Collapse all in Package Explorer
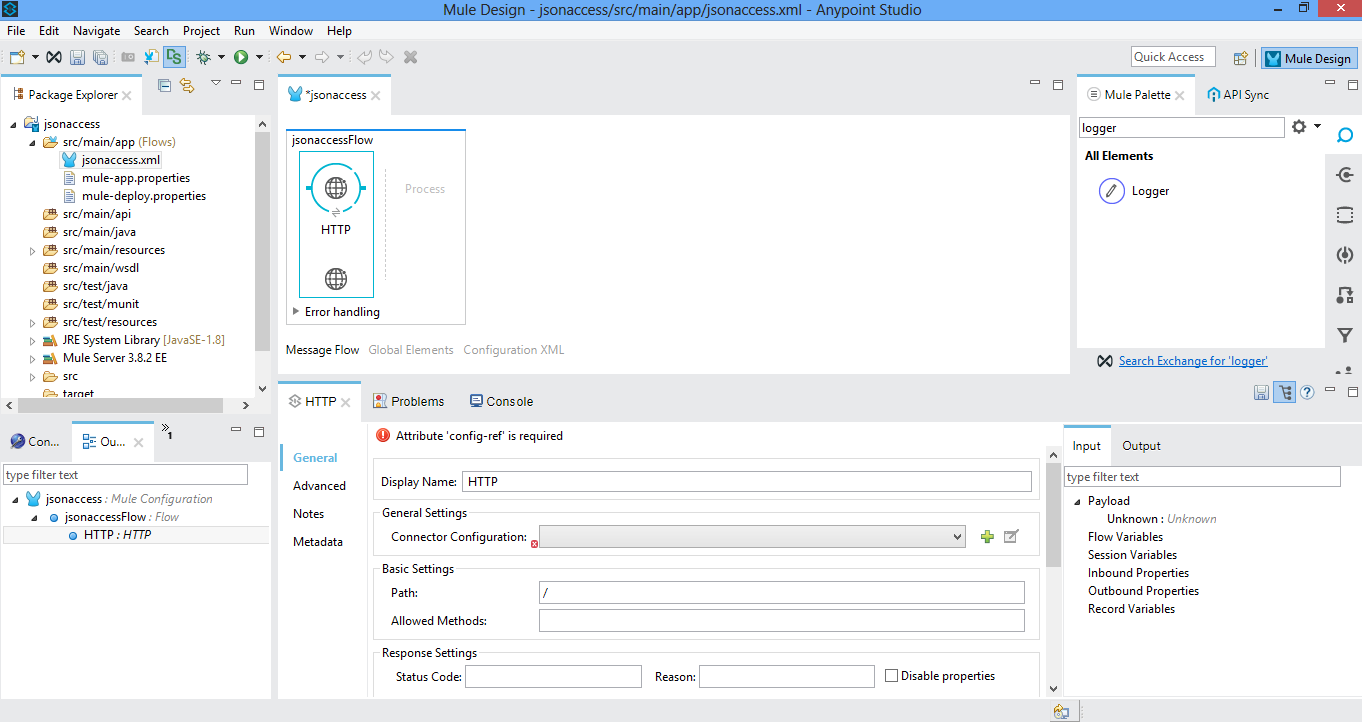Screen dimensions: 1362x722 [165, 86]
